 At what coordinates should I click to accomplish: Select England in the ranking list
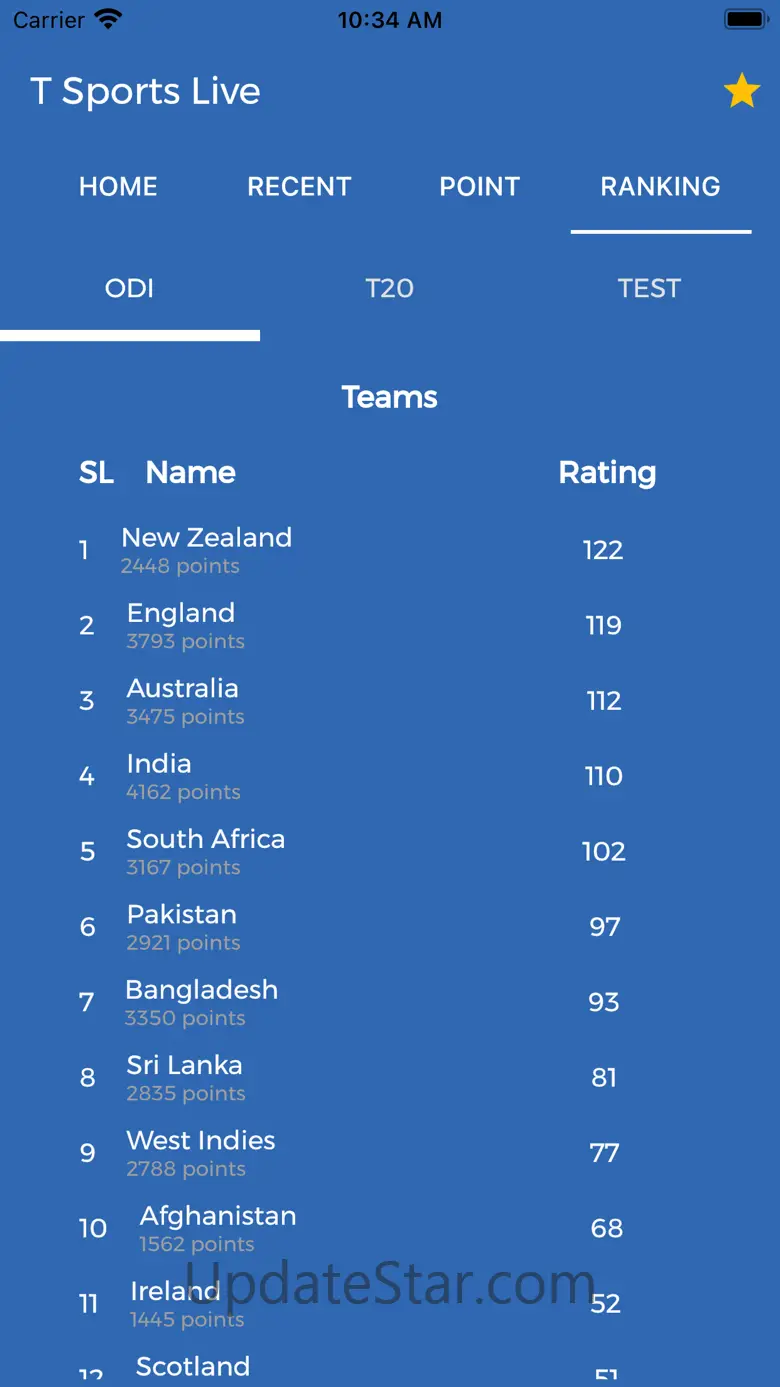click(x=390, y=625)
